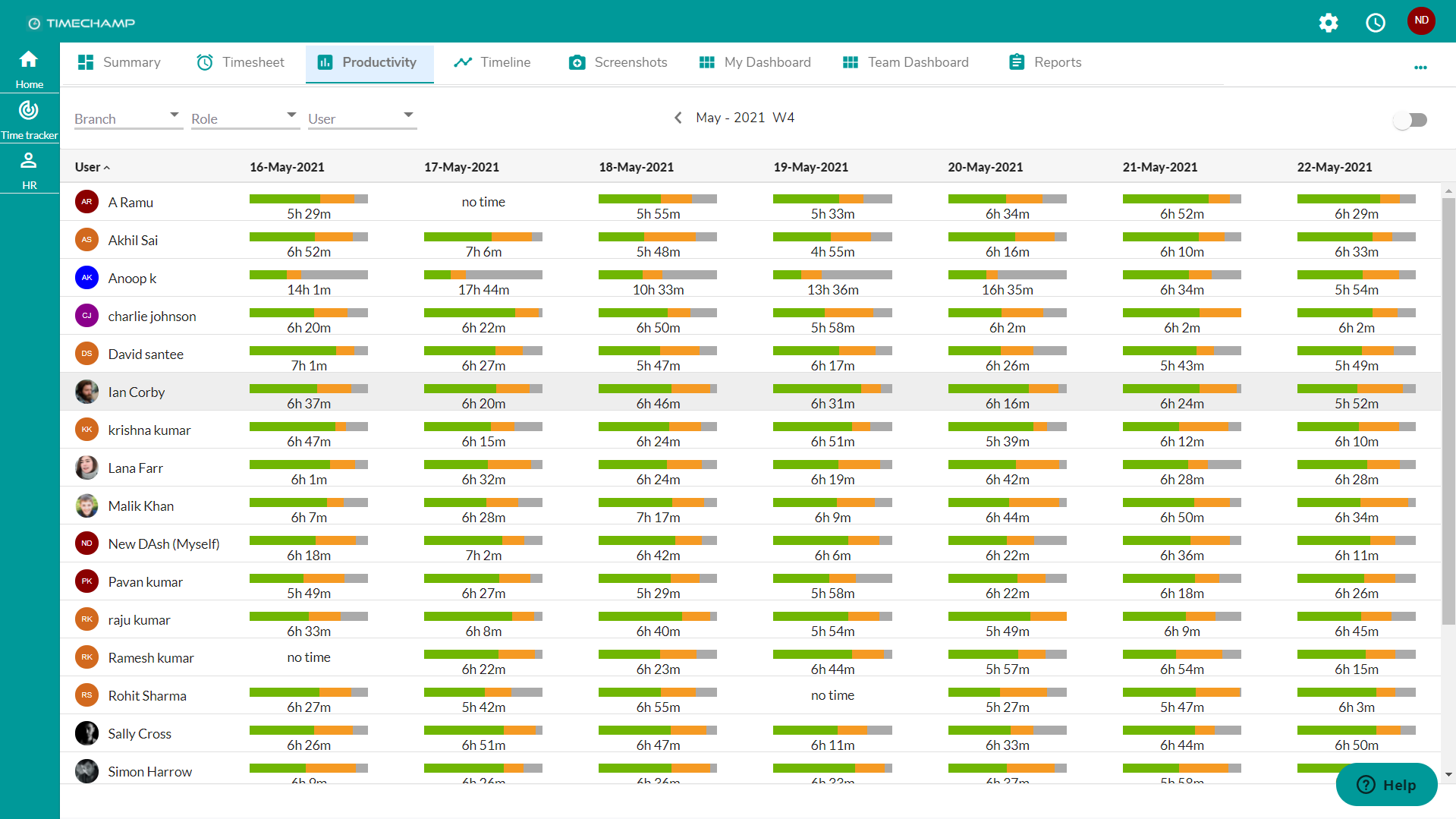Click the TimeChamp logo
Image resolution: width=1456 pixels, height=819 pixels.
click(80, 22)
